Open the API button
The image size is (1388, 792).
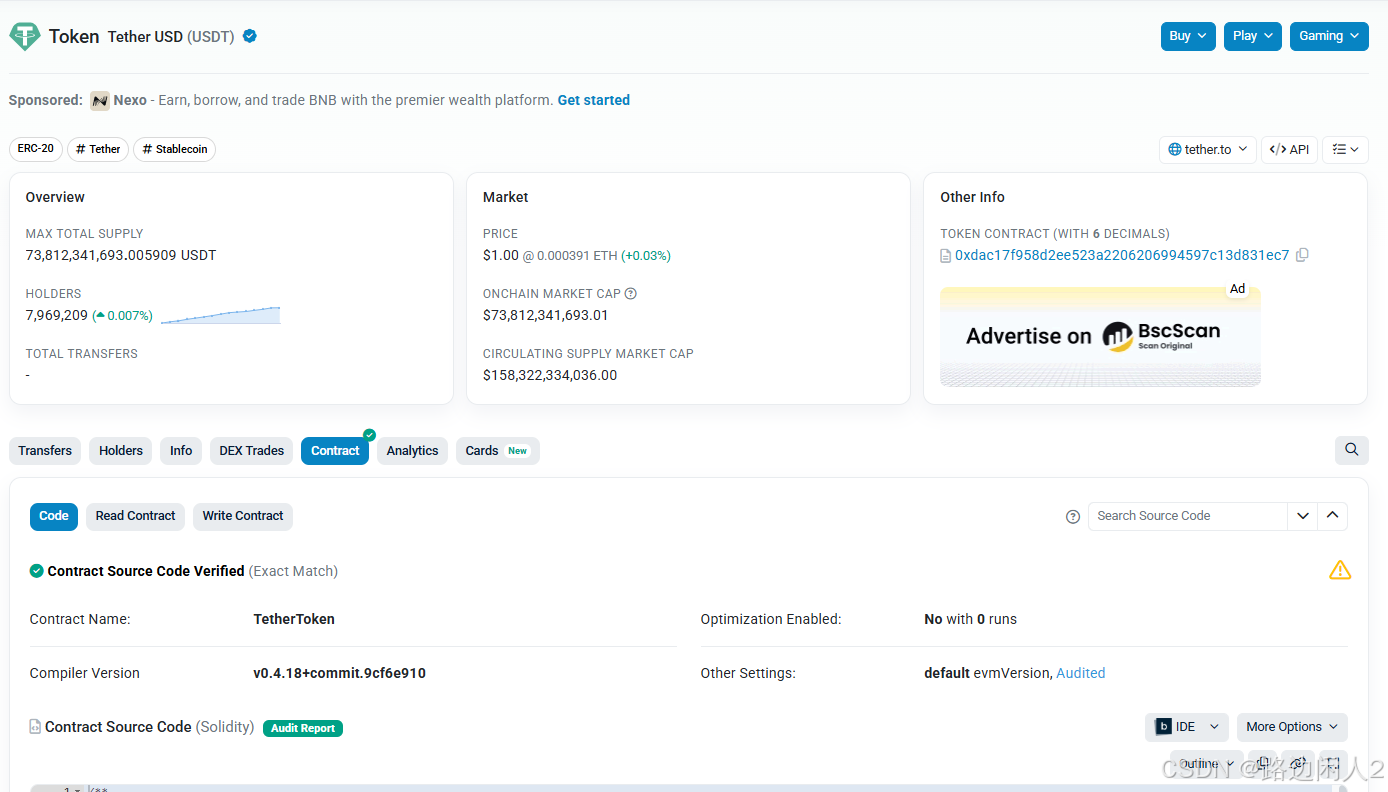[x=1289, y=150]
